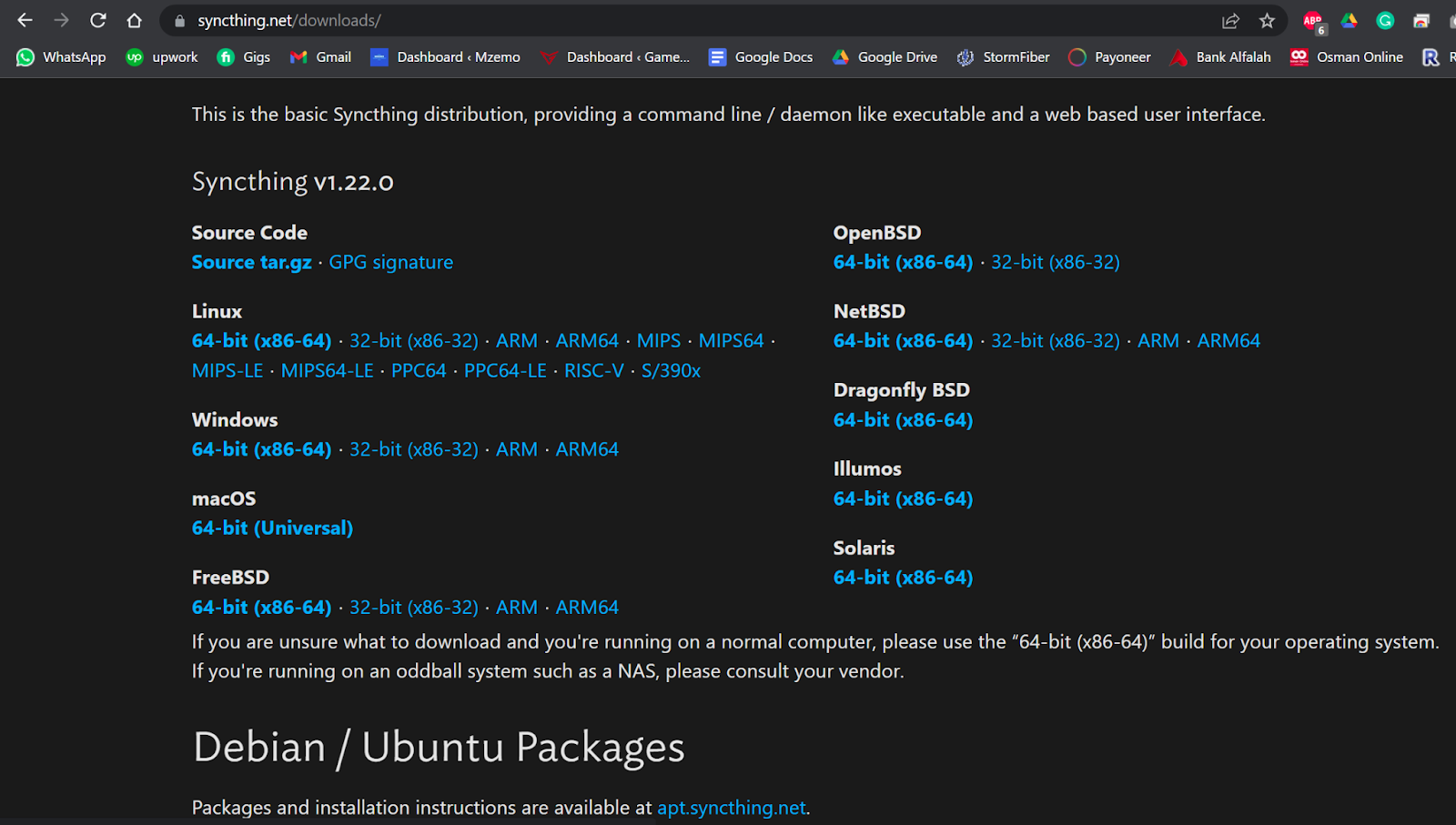This screenshot has height=825, width=1456.
Task: Open the Google Docs bookmark
Action: tap(761, 57)
